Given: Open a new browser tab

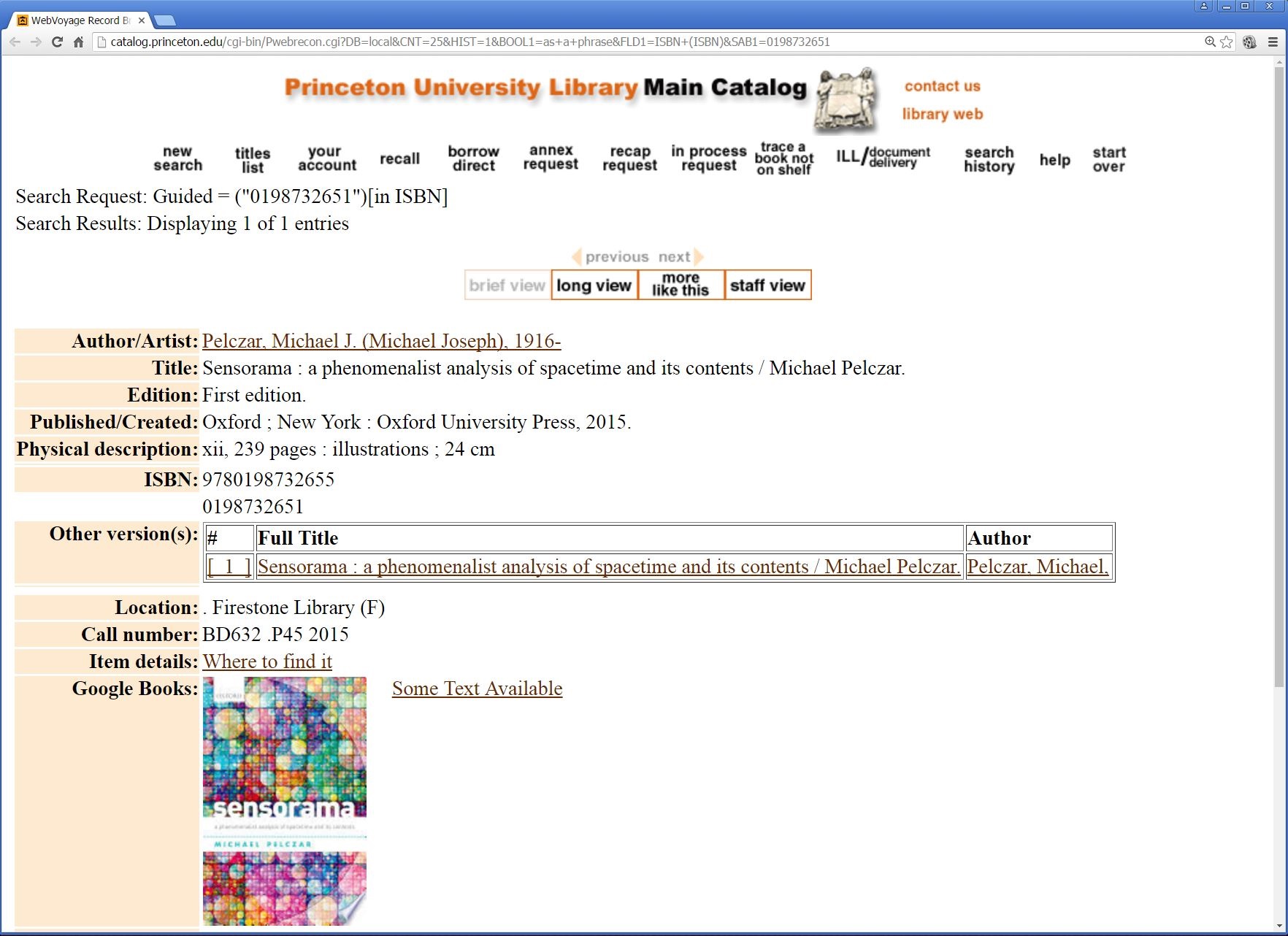Looking at the screenshot, I should (x=166, y=20).
